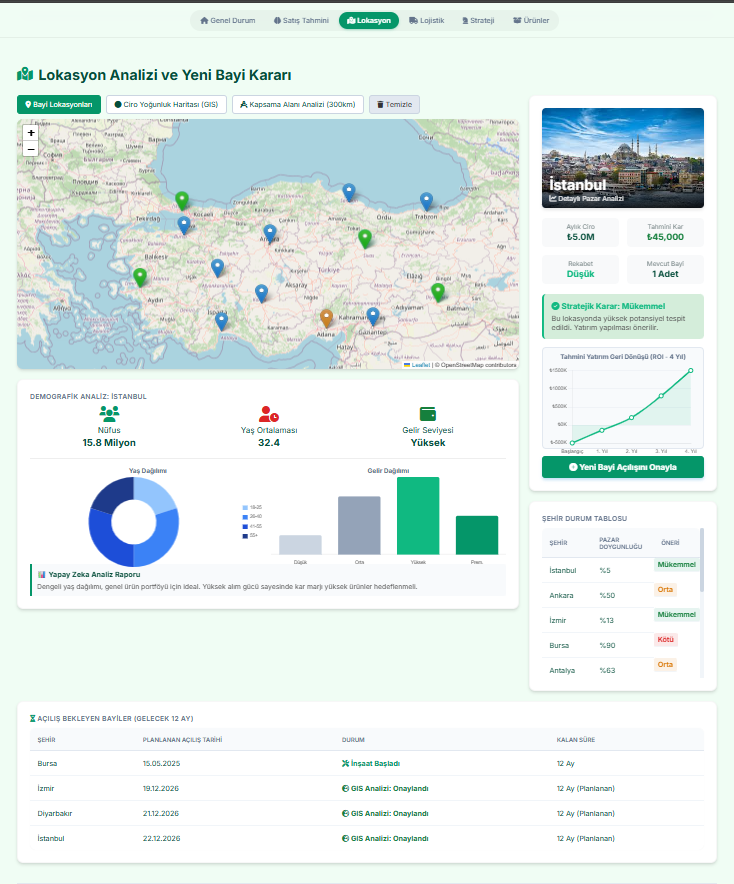Click the blue marker above Trabzon

point(426,201)
